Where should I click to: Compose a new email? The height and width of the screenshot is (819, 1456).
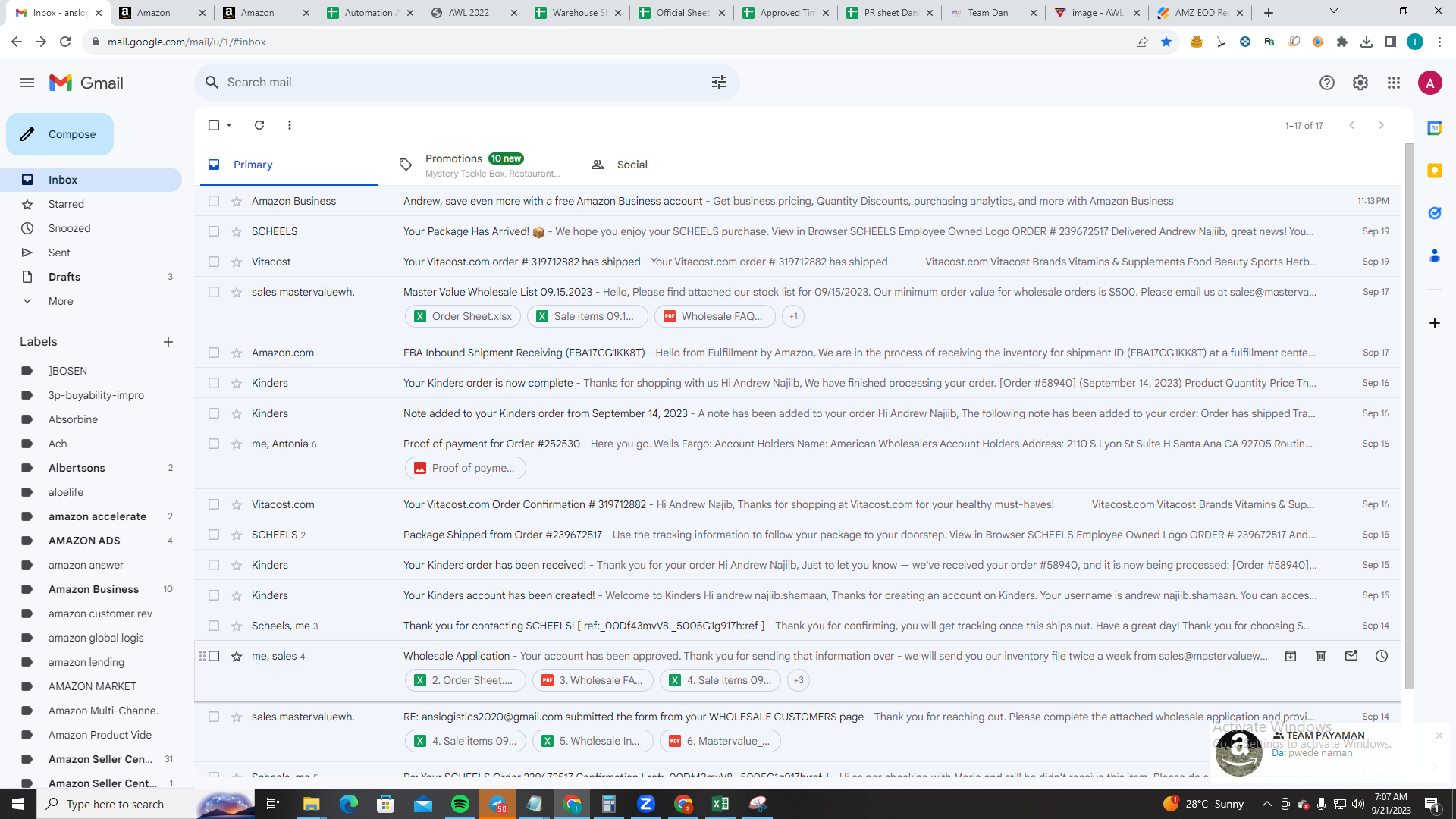60,134
